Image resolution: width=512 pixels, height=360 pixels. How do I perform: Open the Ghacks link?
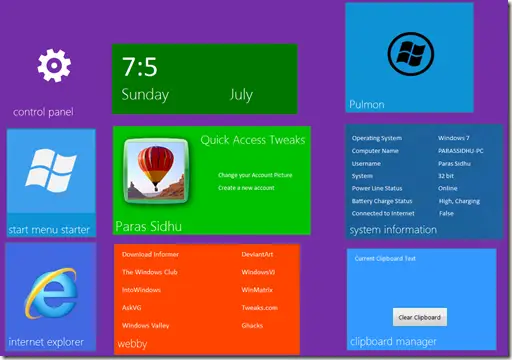click(x=252, y=325)
